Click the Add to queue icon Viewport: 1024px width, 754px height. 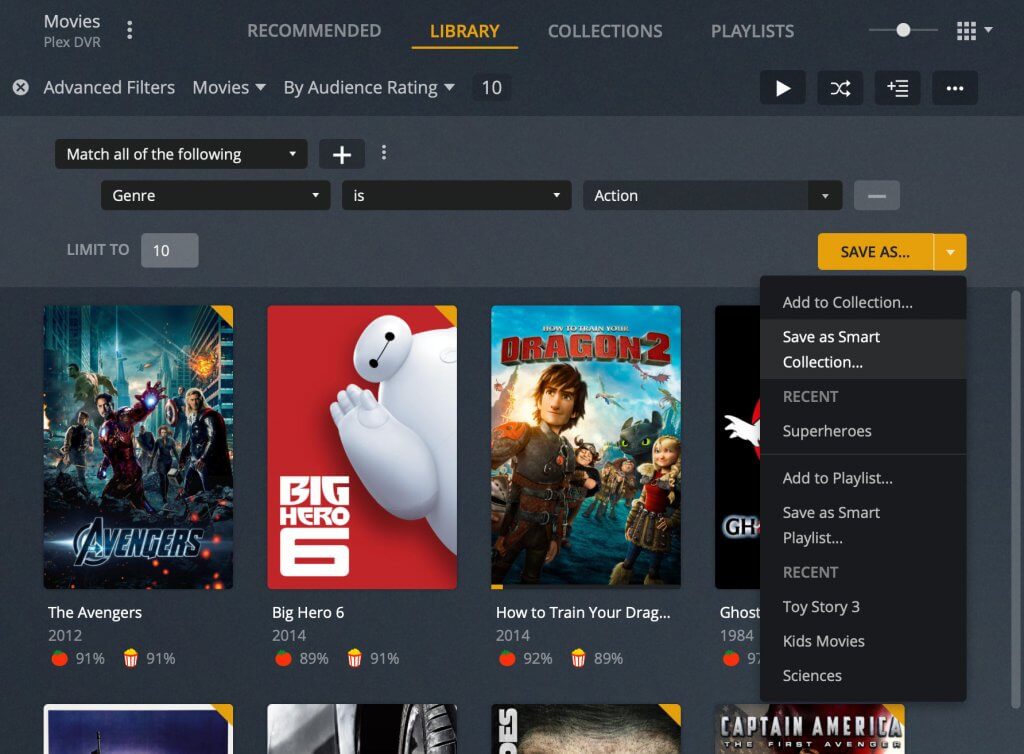(898, 88)
